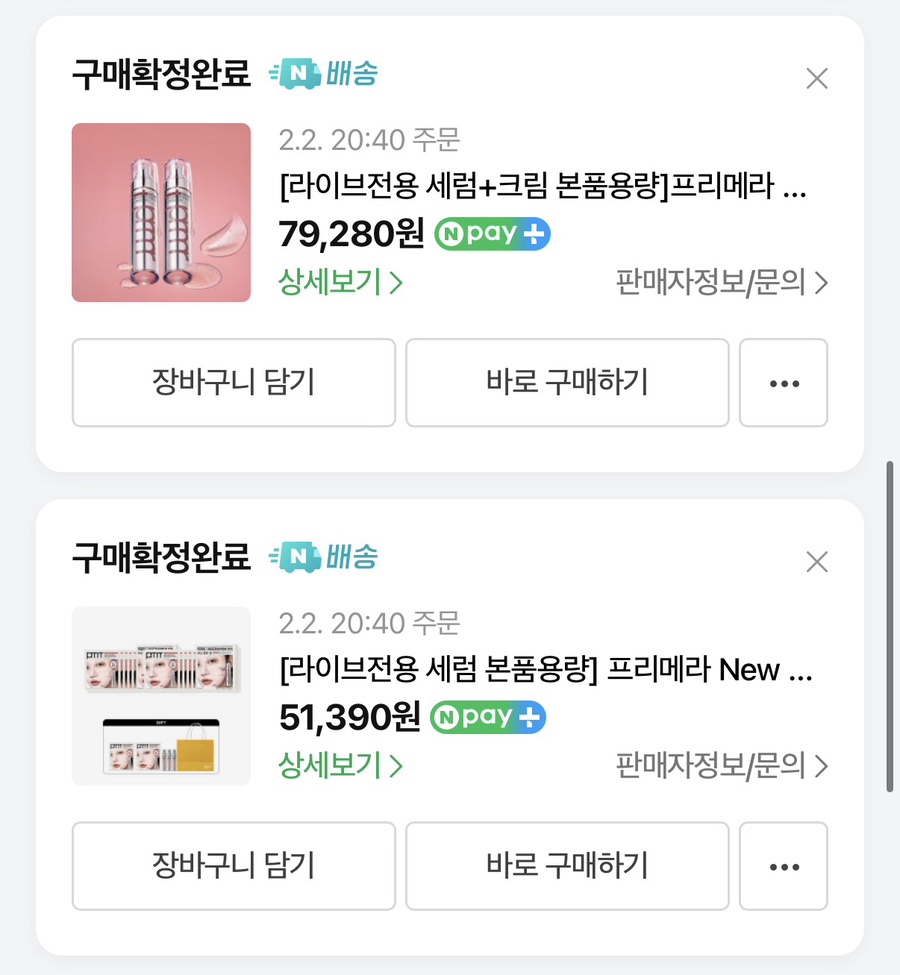Open 상세보기 details for the 79,280원 order
This screenshot has width=900, height=975.
click(340, 283)
